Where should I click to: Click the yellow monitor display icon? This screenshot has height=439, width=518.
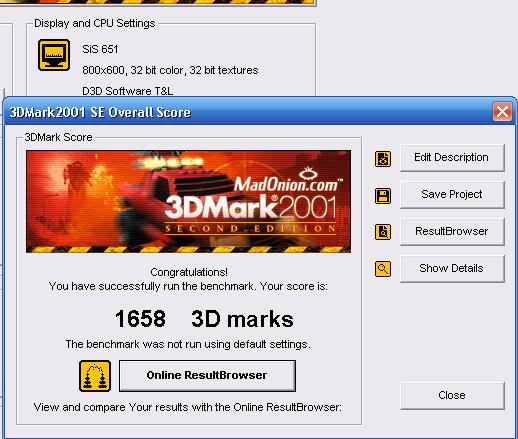click(54, 55)
